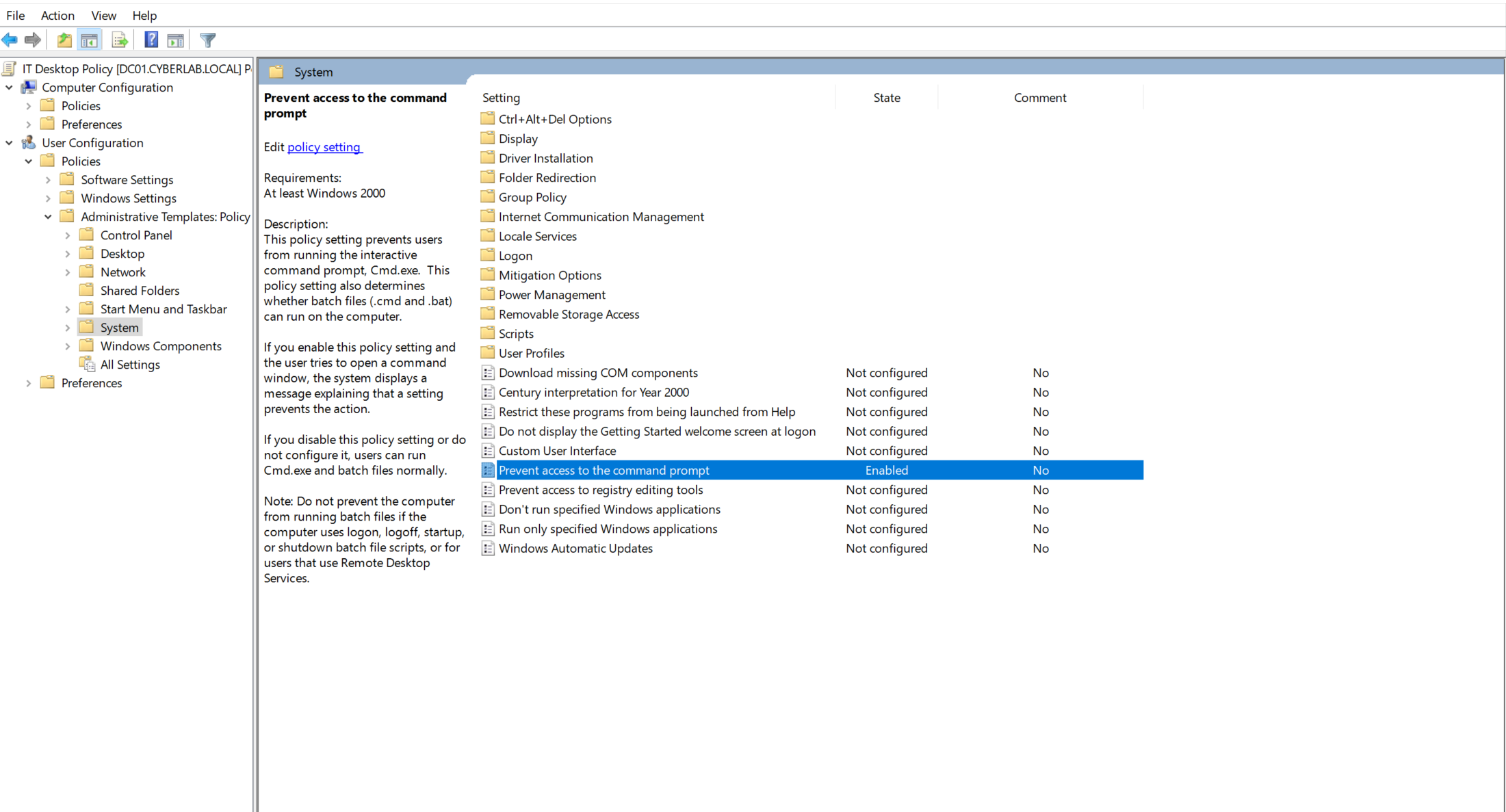Open the Help toolbar icon
This screenshot has height=812, width=1506.
[151, 40]
